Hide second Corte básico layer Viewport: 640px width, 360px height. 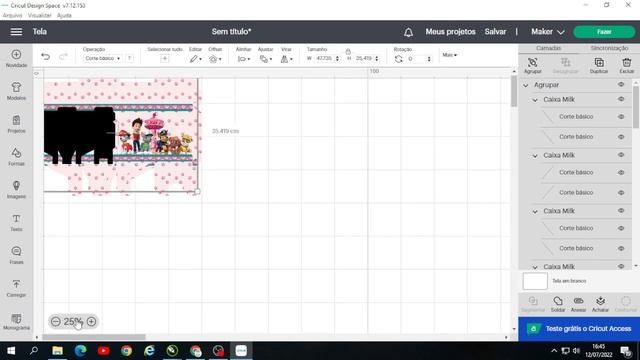(x=621, y=137)
